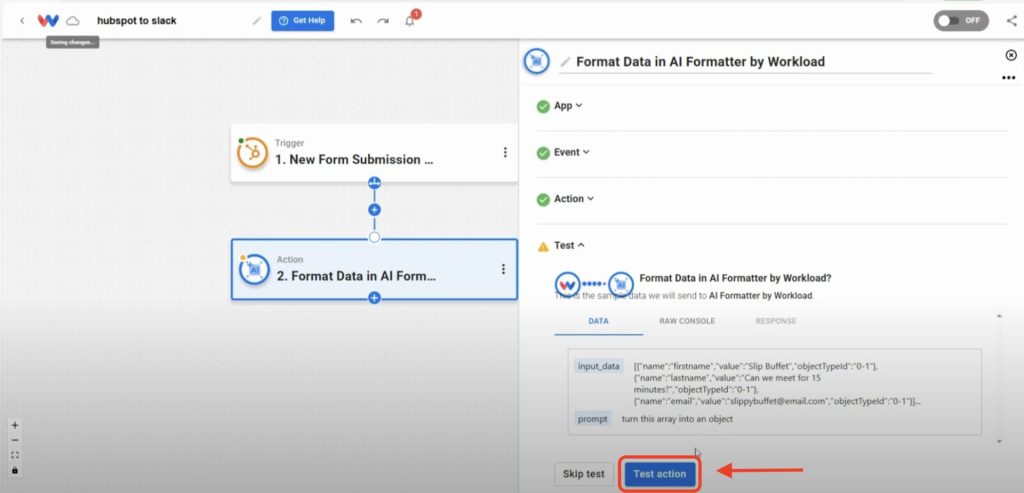The width and height of the screenshot is (1024, 493).
Task: Zoom out on the canvas
Action: pyautogui.click(x=15, y=440)
